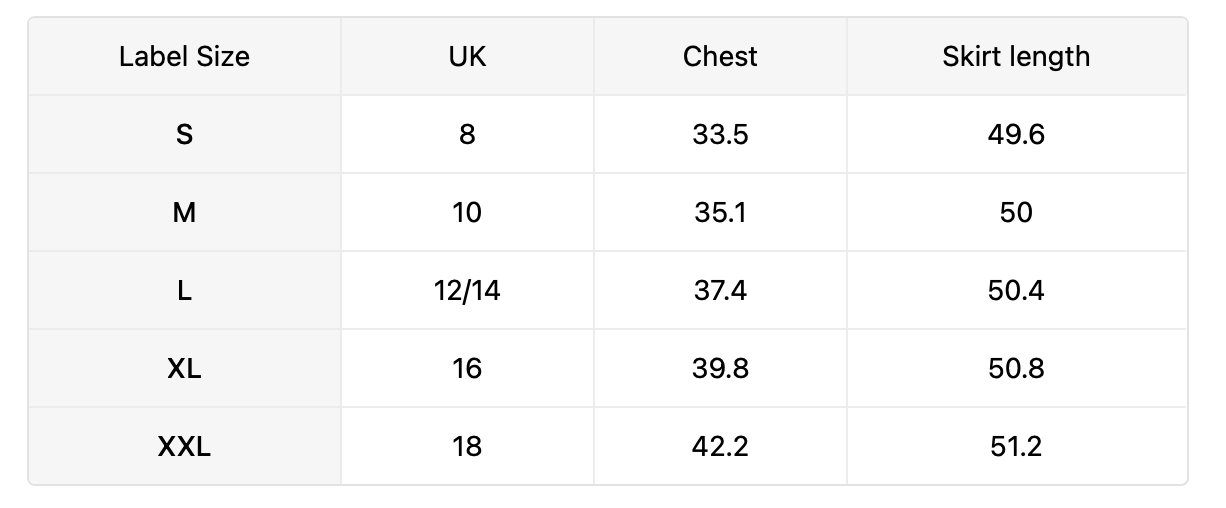Click the M label size cell
Viewport: 1226px width, 508px height.
coord(184,212)
